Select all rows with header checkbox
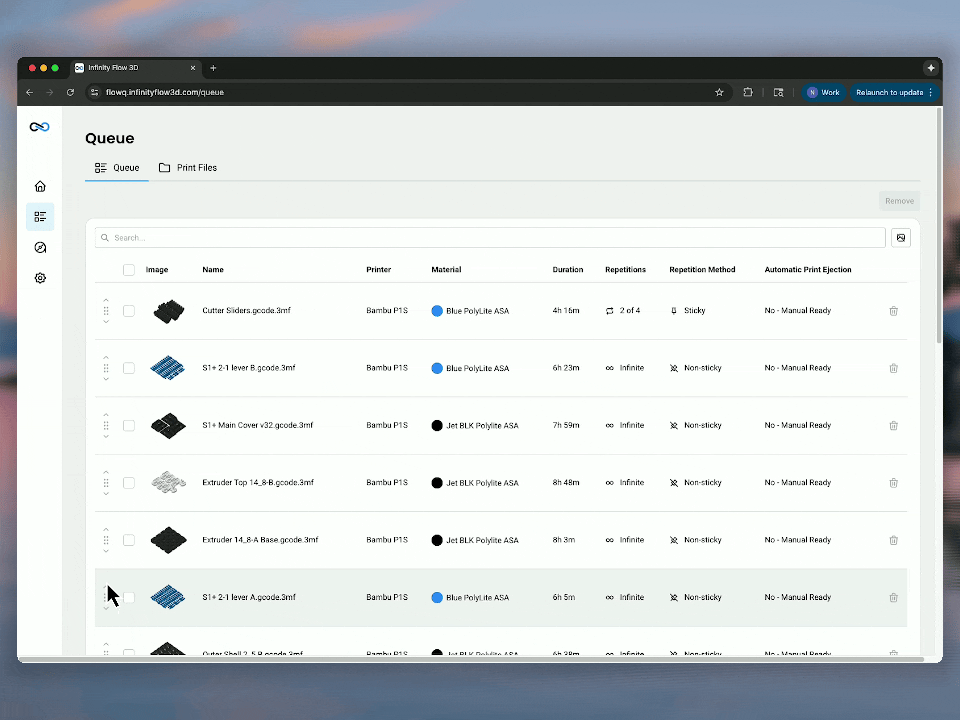960x720 pixels. point(129,270)
